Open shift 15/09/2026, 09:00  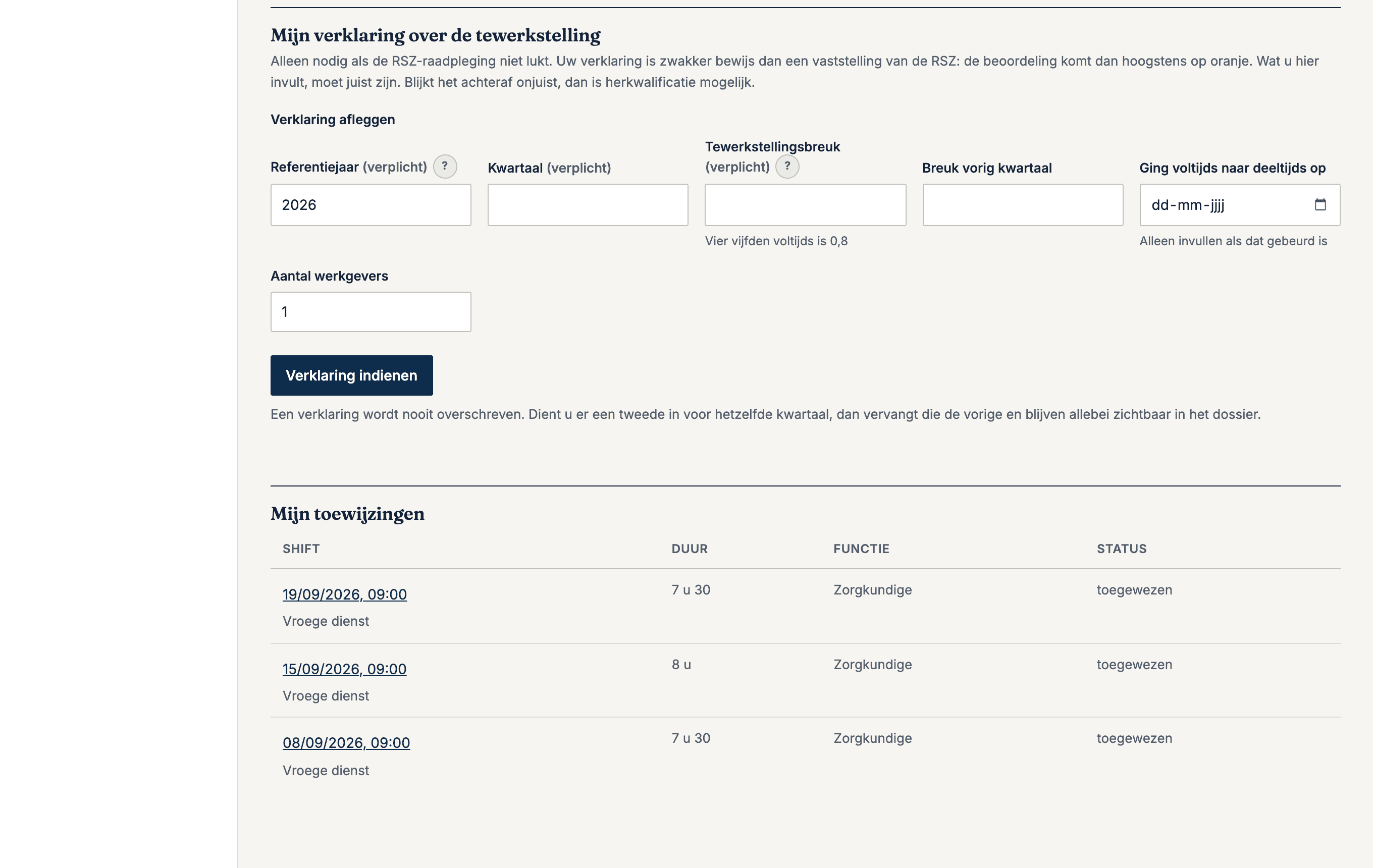pyautogui.click(x=344, y=669)
